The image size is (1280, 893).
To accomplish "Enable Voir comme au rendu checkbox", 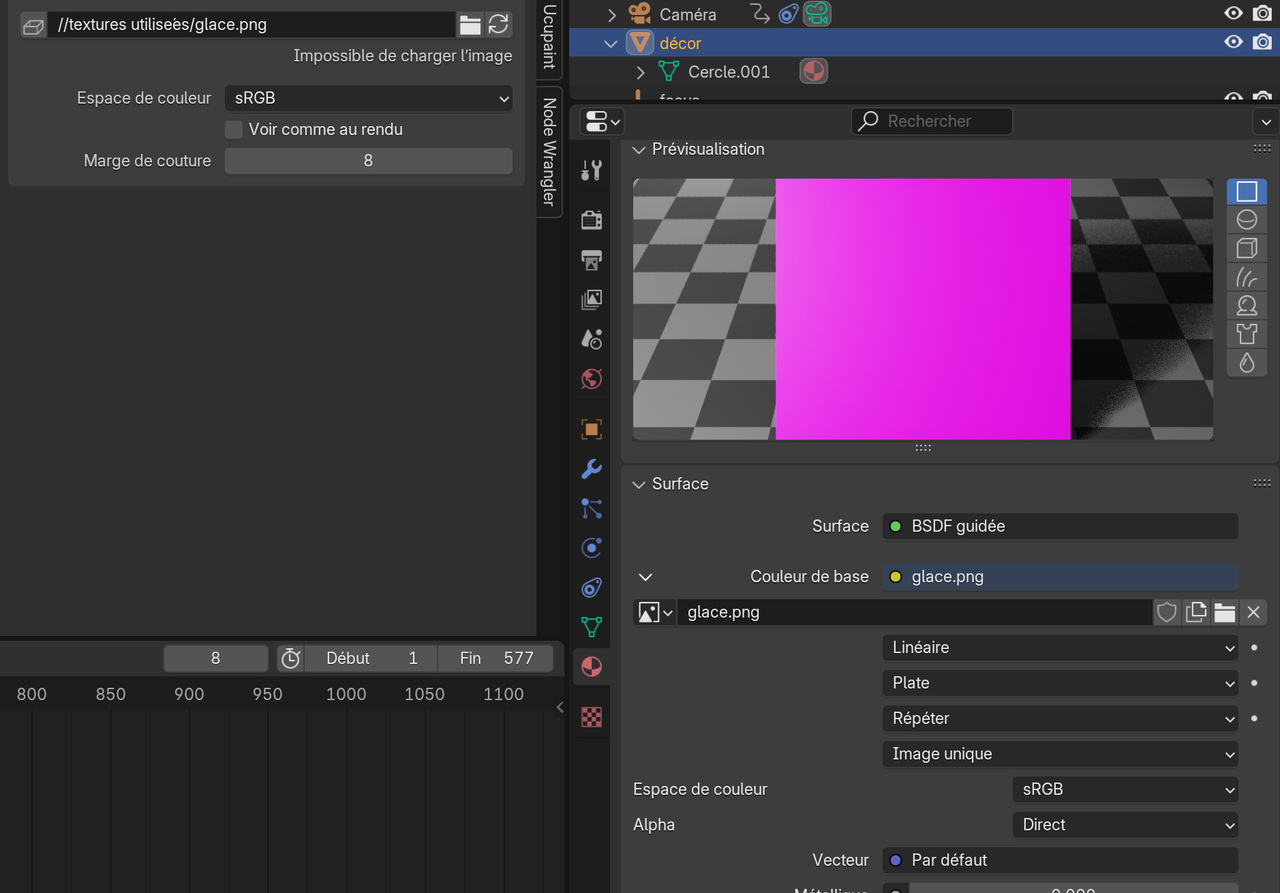I will 234,129.
